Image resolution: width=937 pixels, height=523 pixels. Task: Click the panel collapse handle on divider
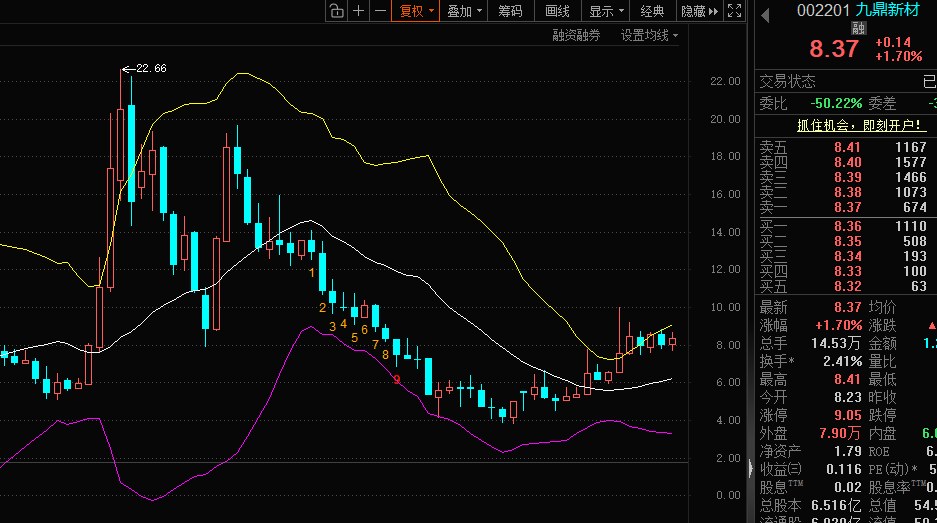point(751,467)
